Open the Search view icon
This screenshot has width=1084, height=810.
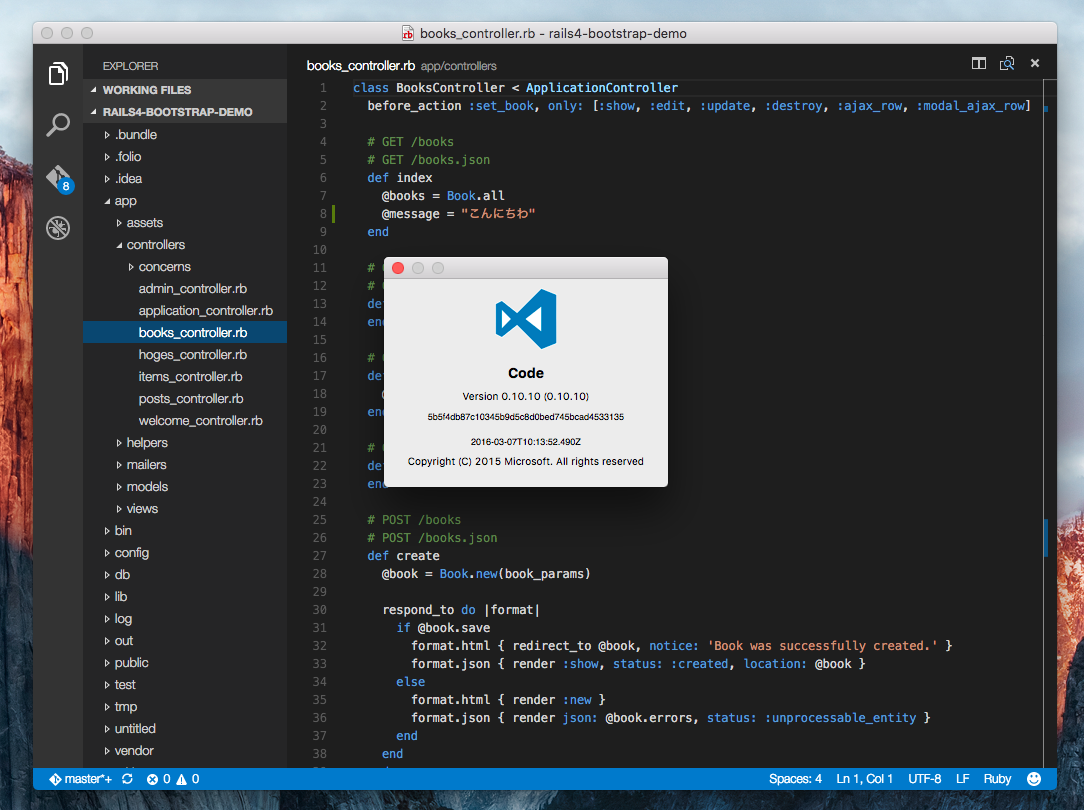[58, 125]
